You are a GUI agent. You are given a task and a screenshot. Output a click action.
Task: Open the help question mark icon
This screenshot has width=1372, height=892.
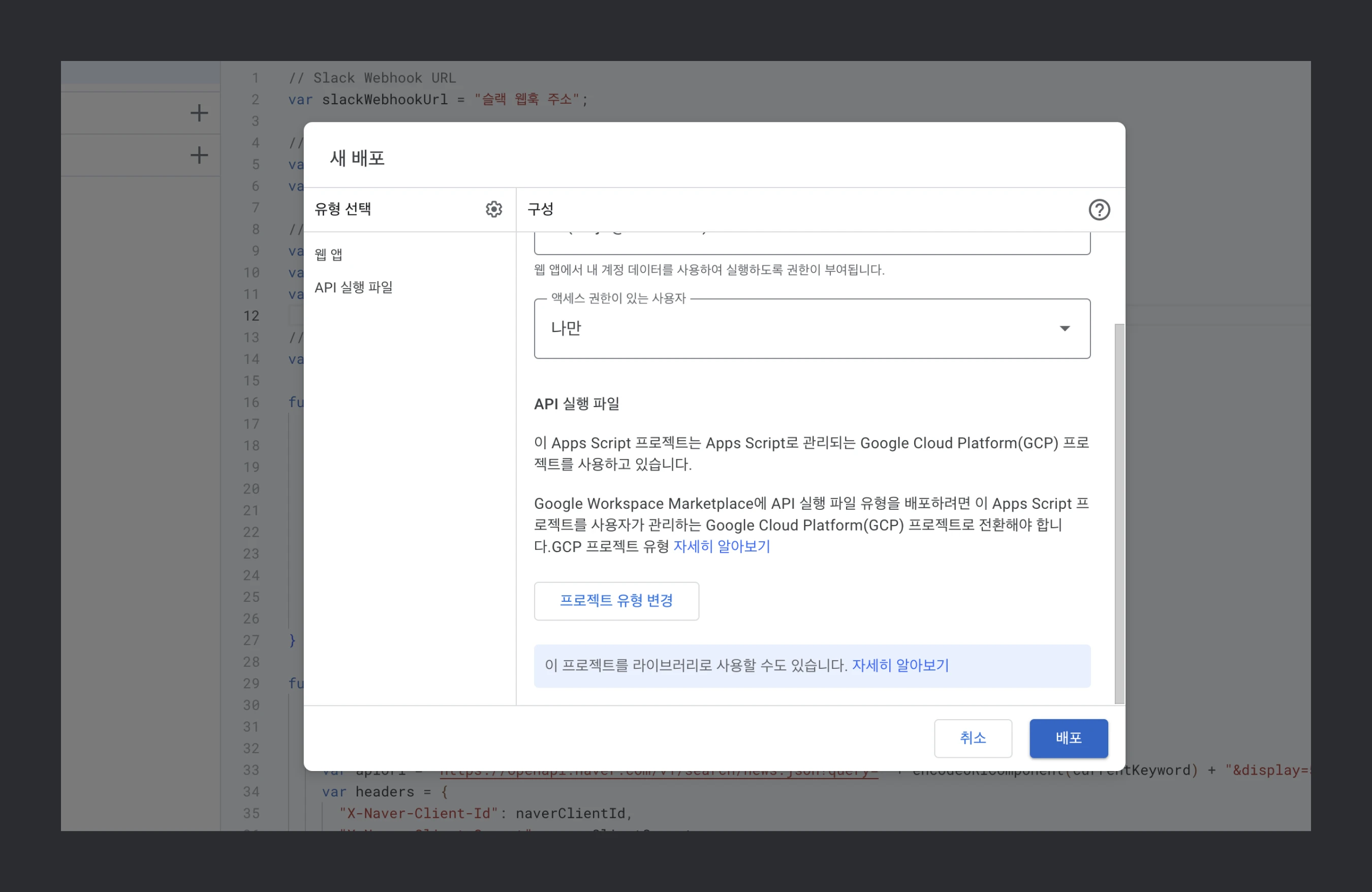pos(1099,210)
